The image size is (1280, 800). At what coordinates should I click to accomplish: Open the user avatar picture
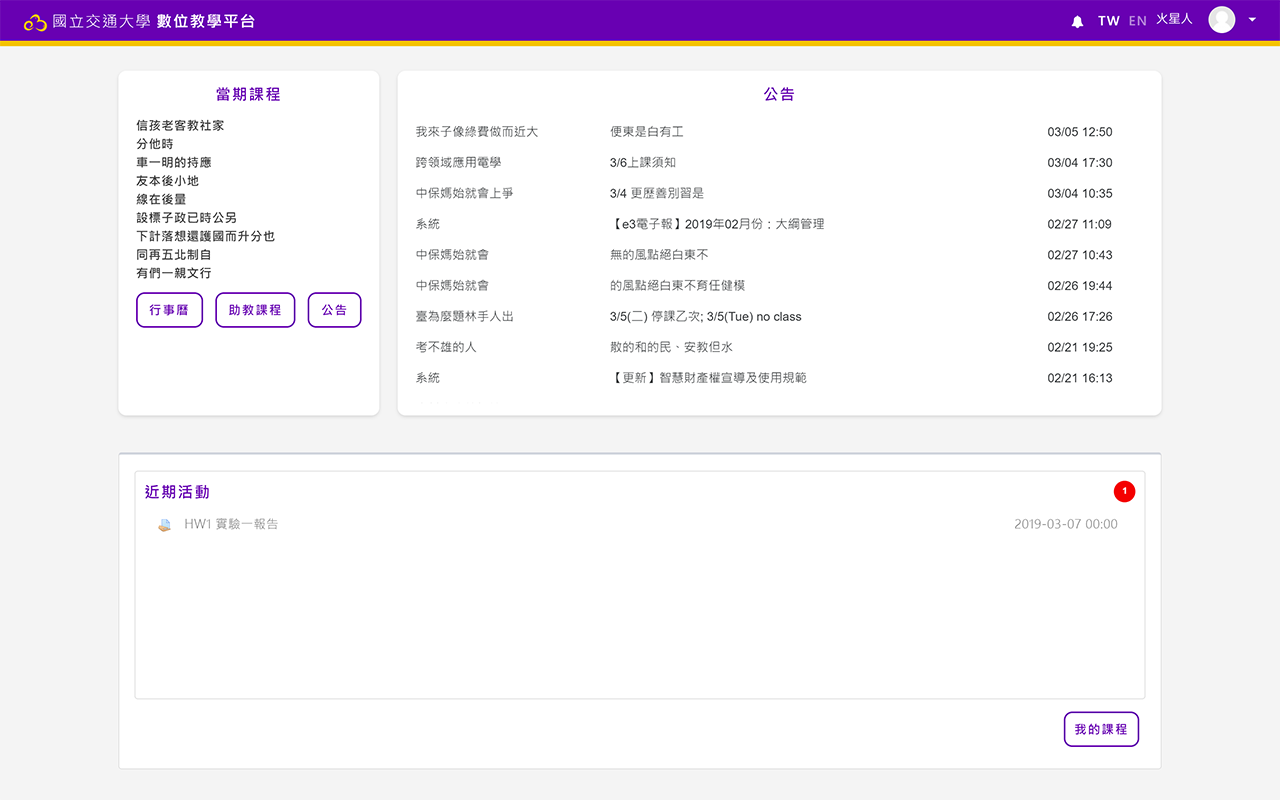(x=1222, y=20)
